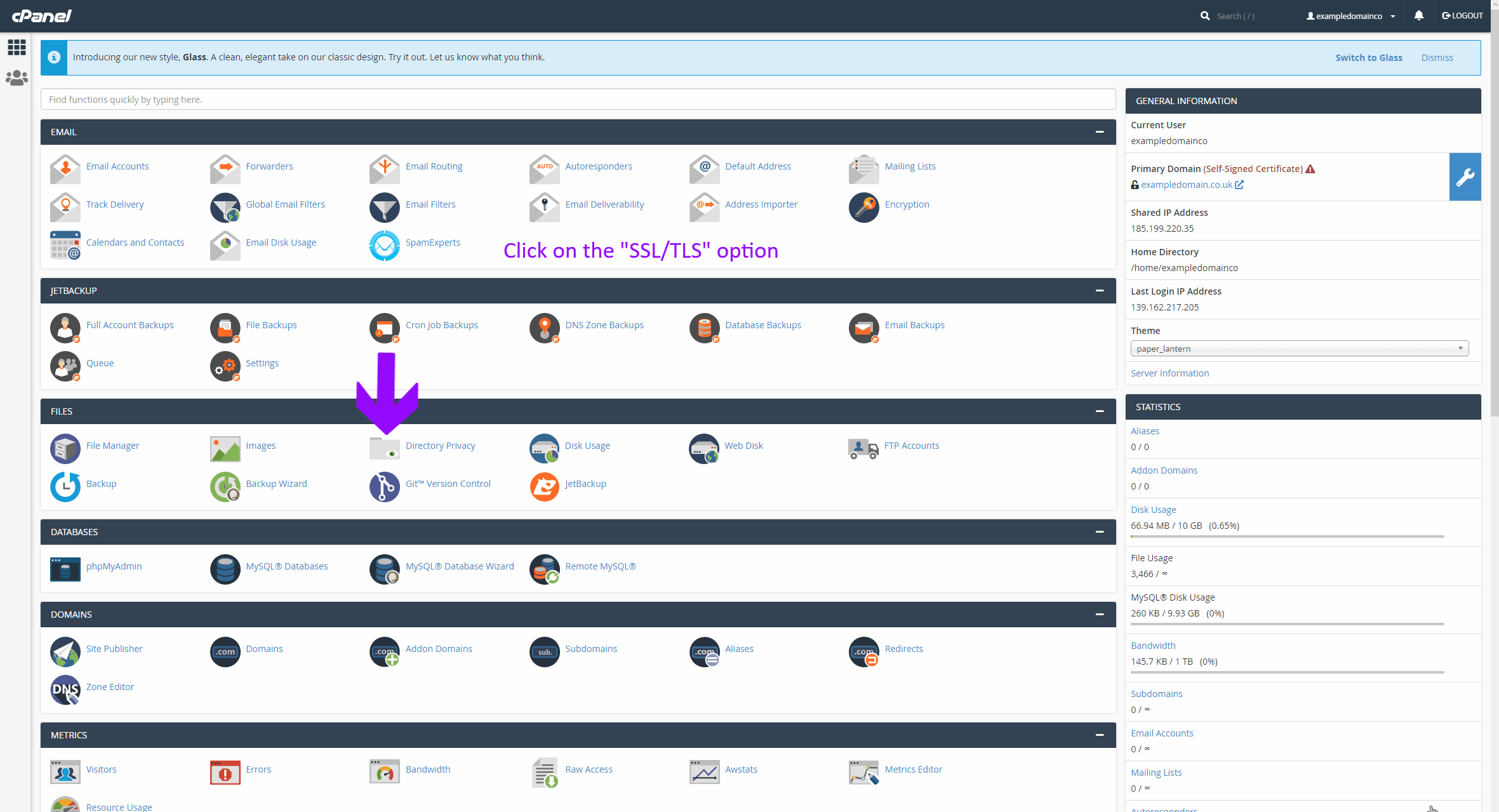Click the Visitors icon
The width and height of the screenshot is (1499, 812).
pyautogui.click(x=65, y=772)
